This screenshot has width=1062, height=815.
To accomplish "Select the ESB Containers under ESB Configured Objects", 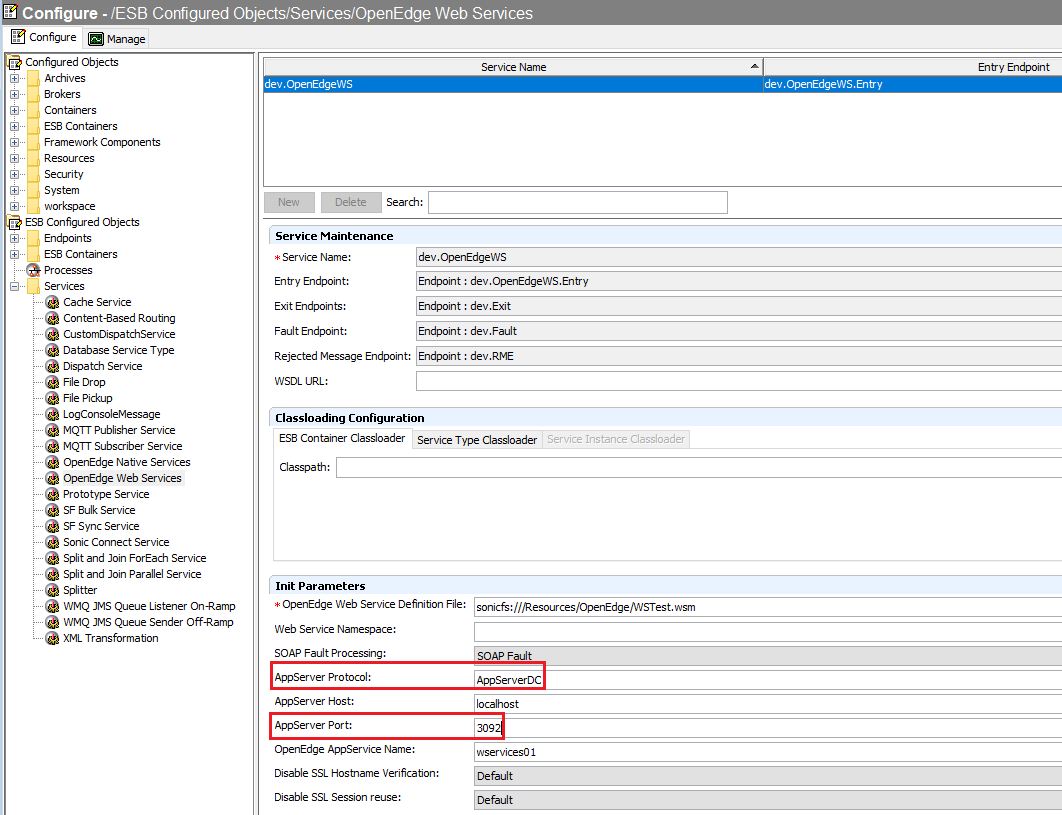I will click(x=81, y=254).
